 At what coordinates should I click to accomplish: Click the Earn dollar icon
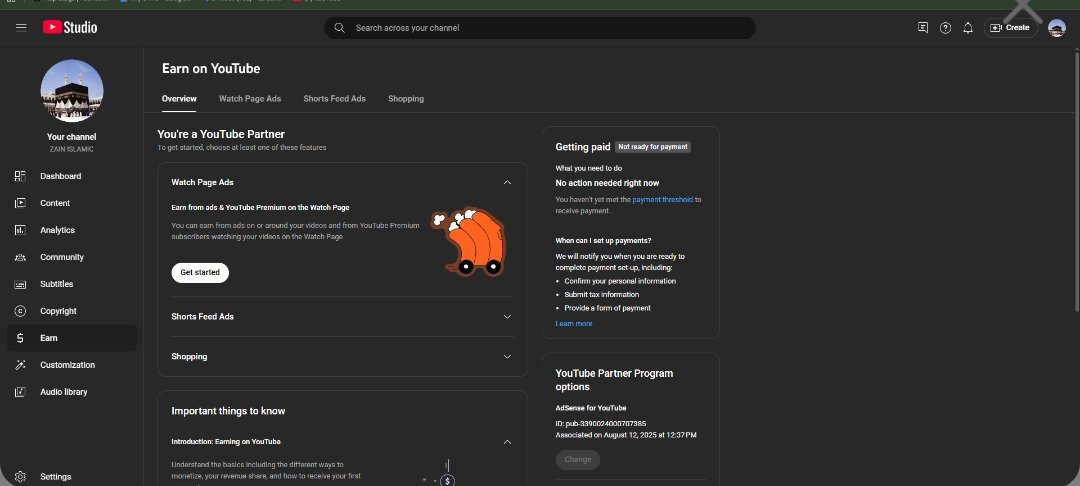pyautogui.click(x=20, y=338)
